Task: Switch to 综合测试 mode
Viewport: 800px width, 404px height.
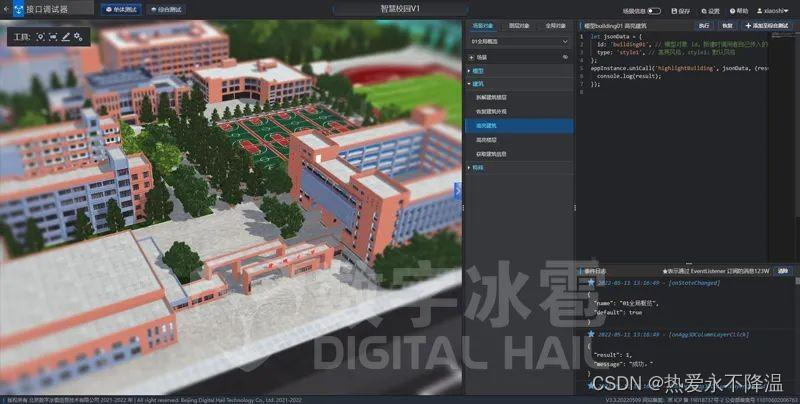Action: 167,10
